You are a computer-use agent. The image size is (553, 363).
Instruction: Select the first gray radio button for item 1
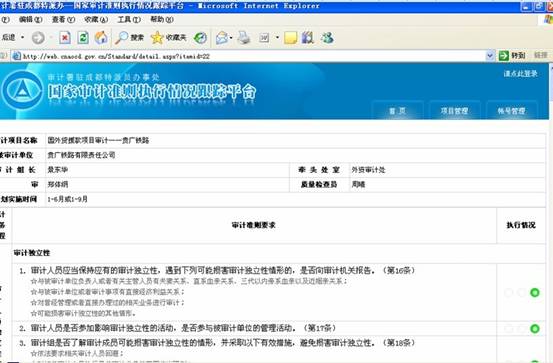click(508, 292)
